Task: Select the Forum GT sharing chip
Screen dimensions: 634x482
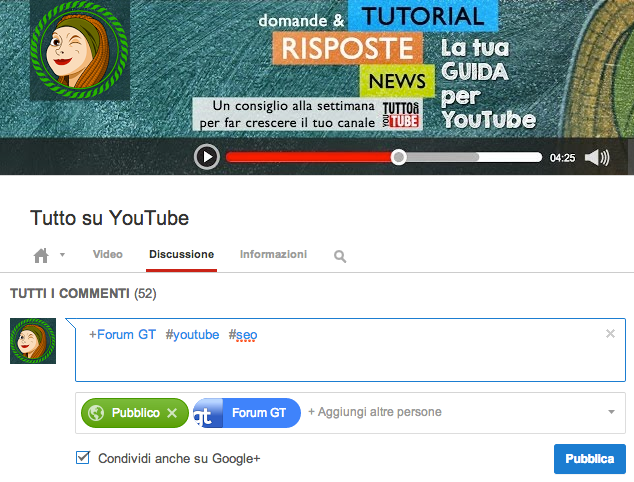Action: [x=247, y=413]
